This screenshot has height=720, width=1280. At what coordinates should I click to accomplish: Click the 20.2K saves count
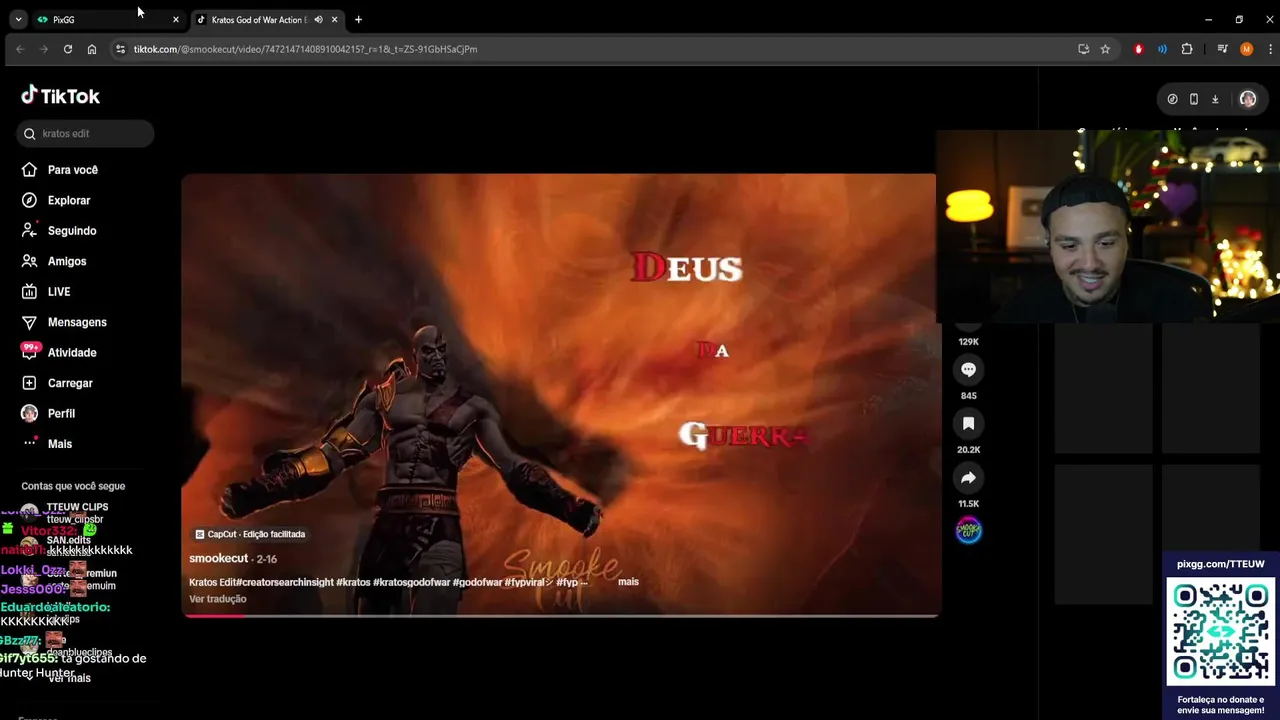(968, 450)
